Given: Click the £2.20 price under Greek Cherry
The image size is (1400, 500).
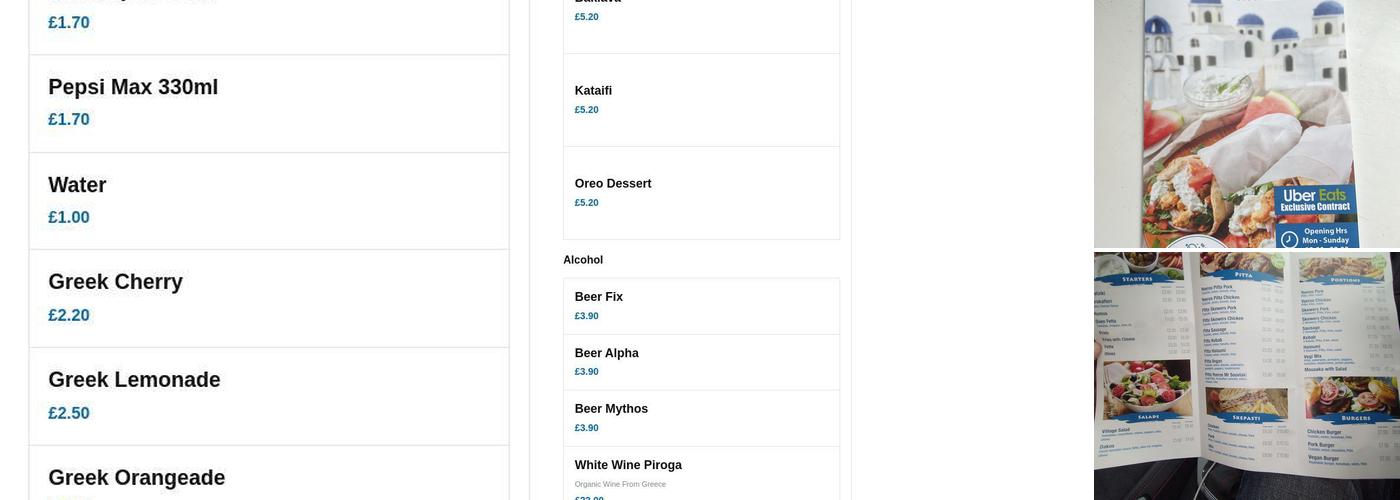Looking at the screenshot, I should tap(69, 316).
